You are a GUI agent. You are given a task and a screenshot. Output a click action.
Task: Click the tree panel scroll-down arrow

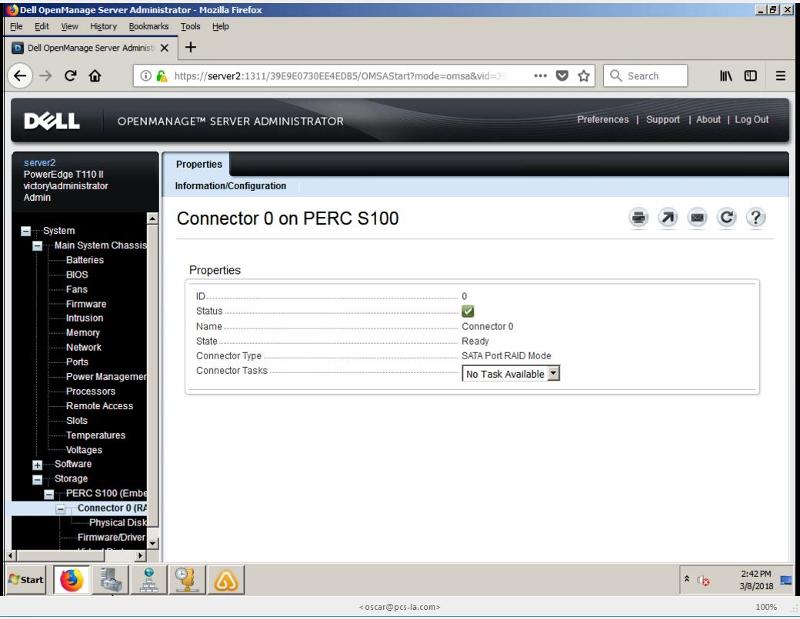[152, 543]
